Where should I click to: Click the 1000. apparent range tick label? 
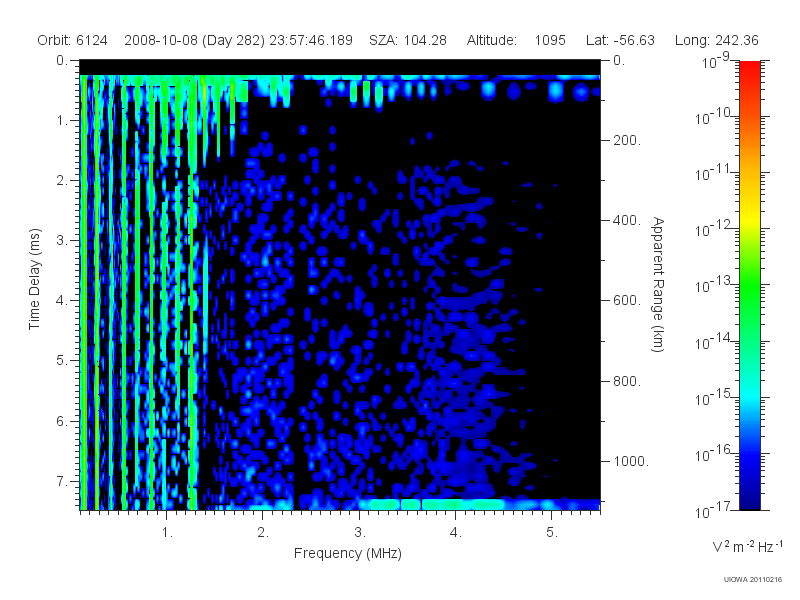631,461
